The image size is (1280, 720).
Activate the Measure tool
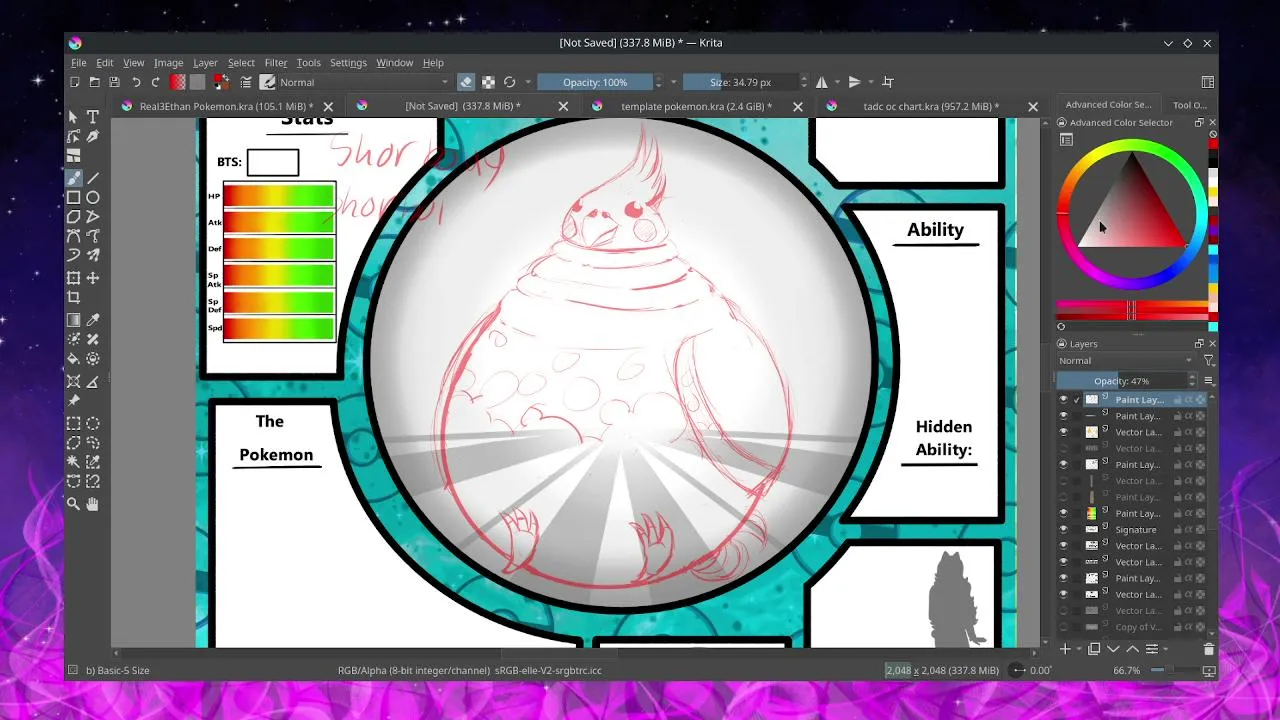[93, 381]
